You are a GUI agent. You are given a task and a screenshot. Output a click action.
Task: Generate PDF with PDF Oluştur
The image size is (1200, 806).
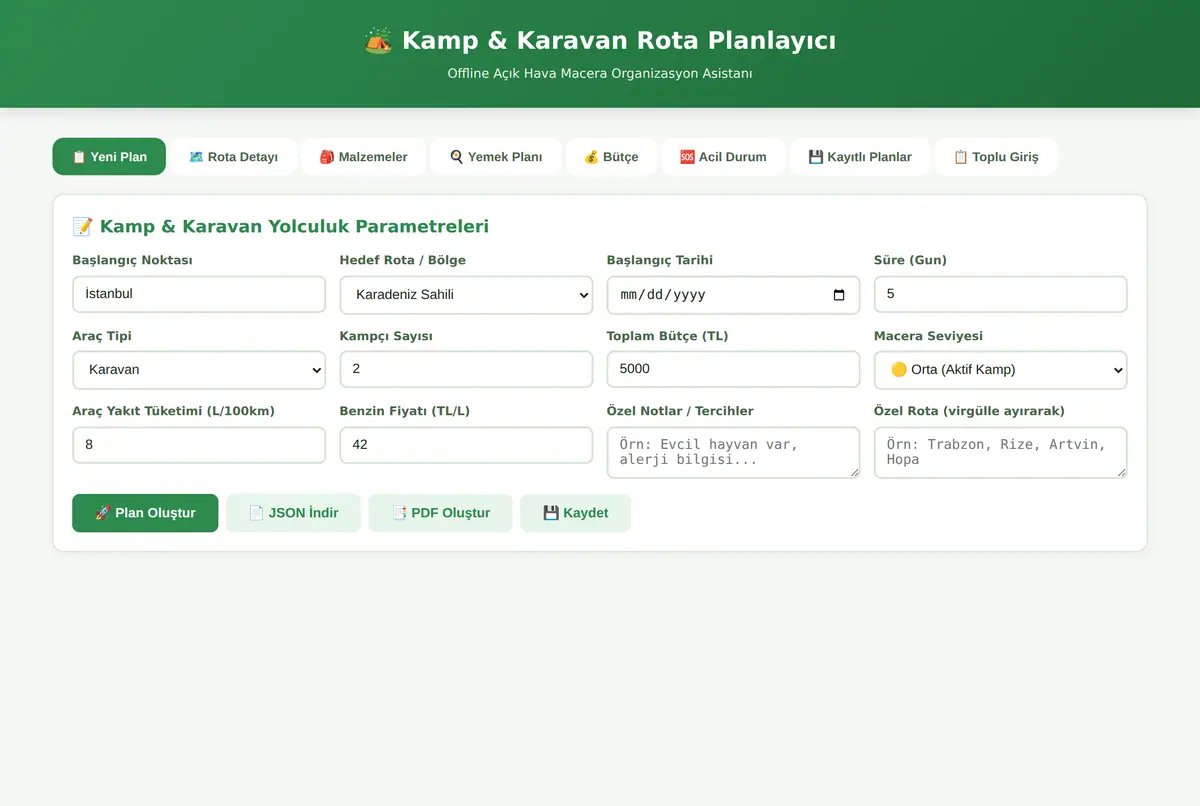click(440, 513)
